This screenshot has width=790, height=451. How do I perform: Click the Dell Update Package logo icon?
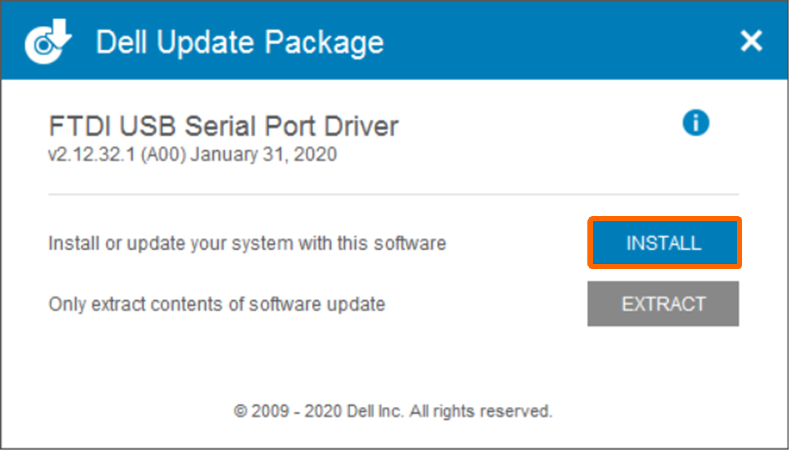pos(43,43)
